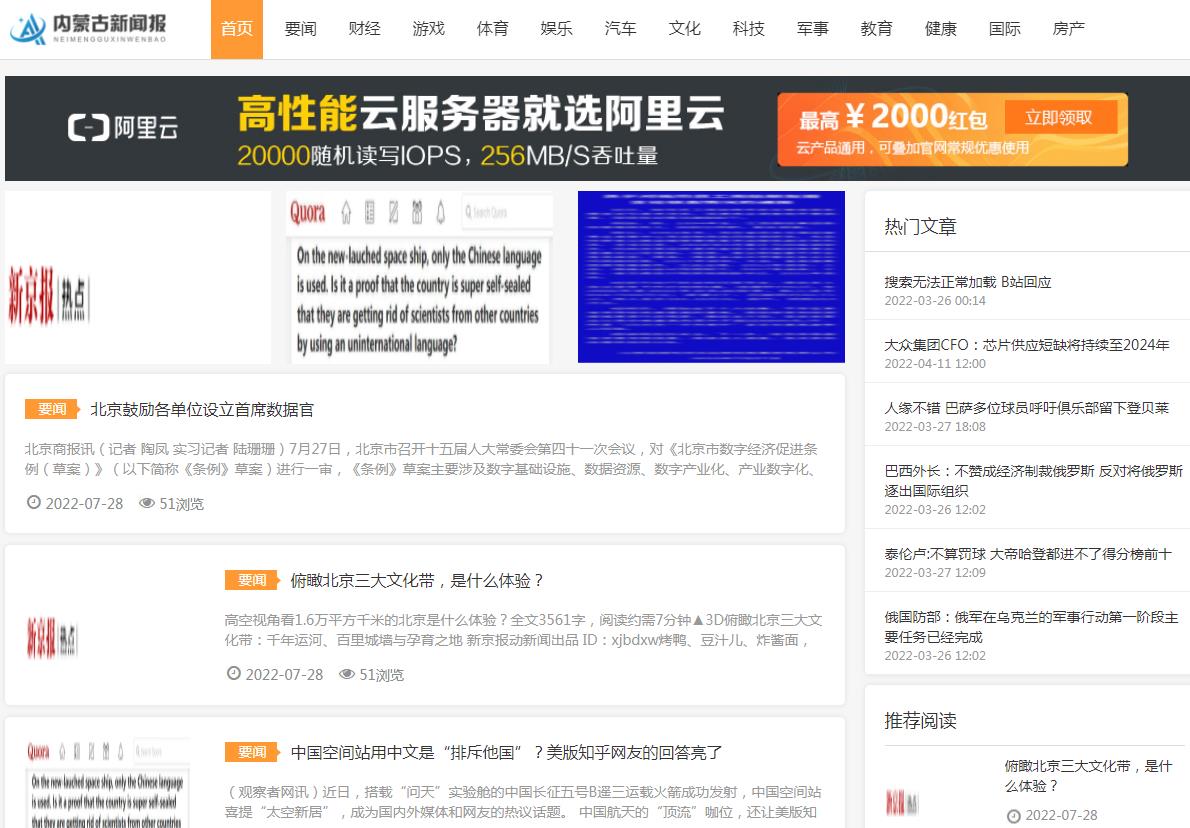The height and width of the screenshot is (828, 1190).
Task: Click 51浏览 count on 首席数据官 article
Action: 181,504
